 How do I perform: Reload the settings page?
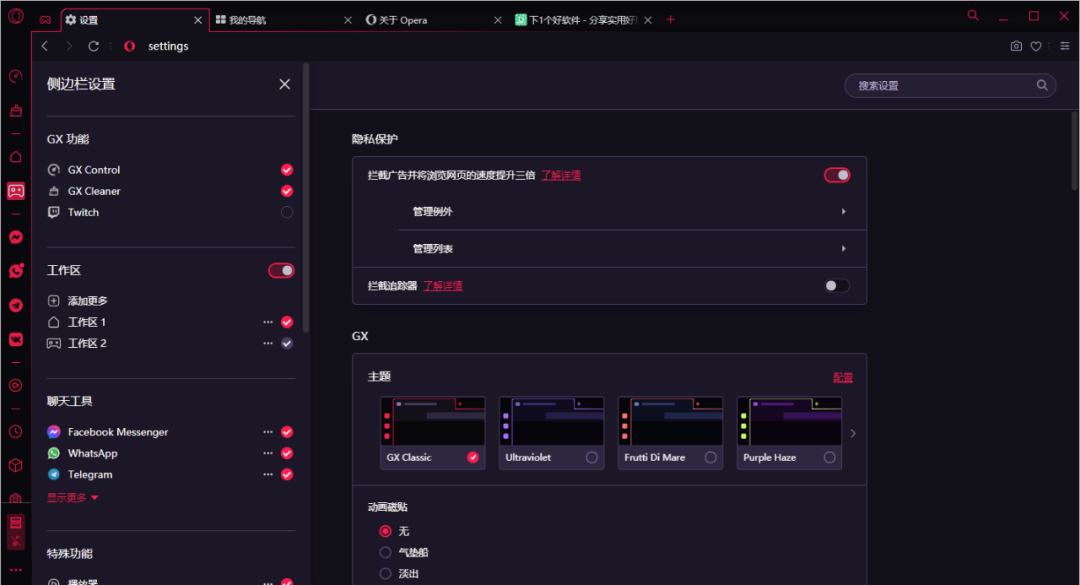click(x=93, y=46)
